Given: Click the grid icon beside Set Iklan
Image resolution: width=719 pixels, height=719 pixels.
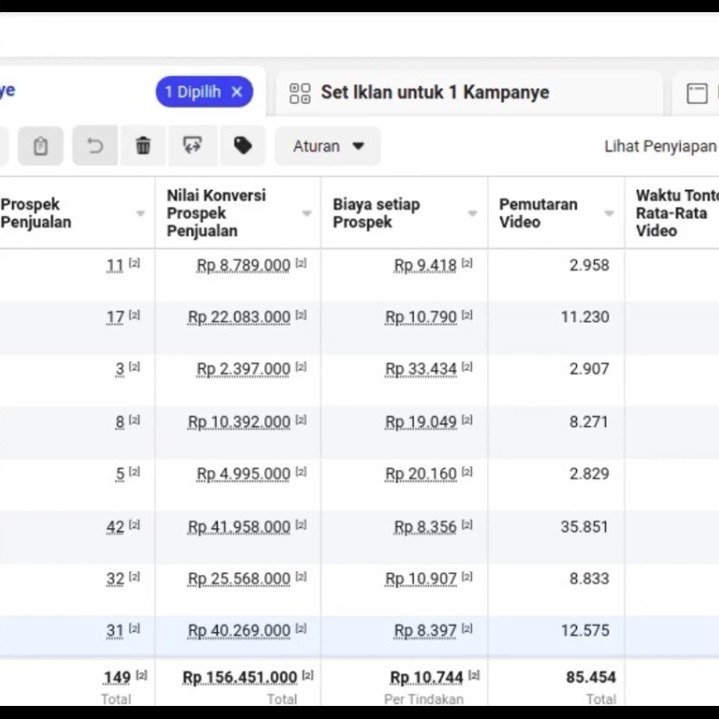Looking at the screenshot, I should (x=300, y=93).
